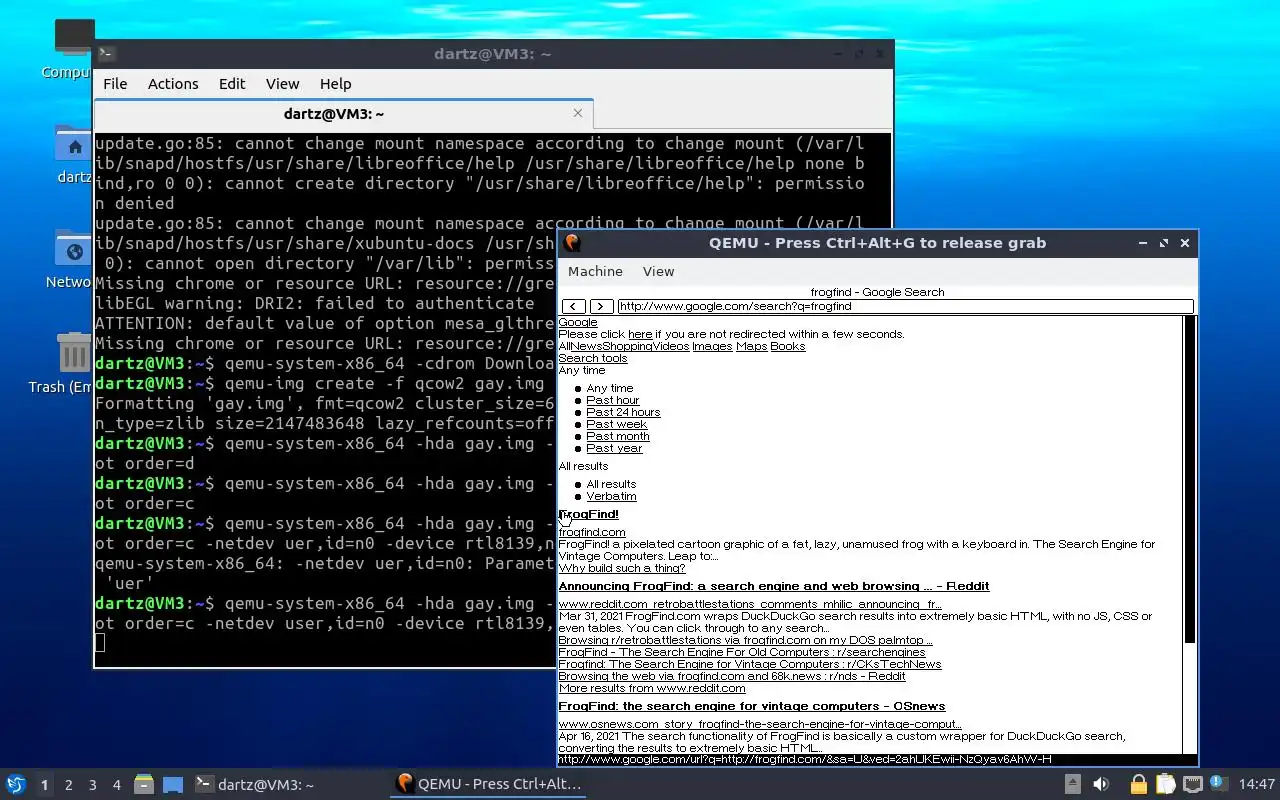Filter results by Past hour
1280x800 pixels.
[613, 400]
